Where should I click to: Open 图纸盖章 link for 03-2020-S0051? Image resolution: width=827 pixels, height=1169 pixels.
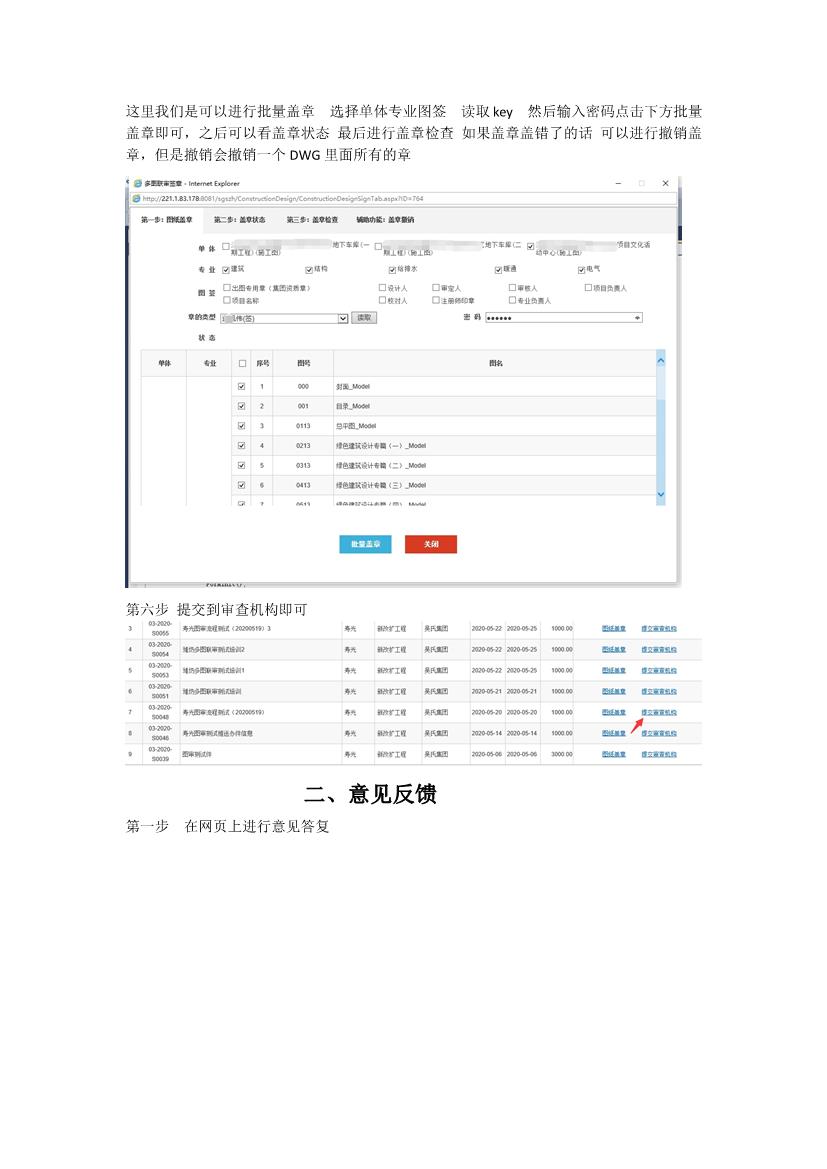(614, 691)
